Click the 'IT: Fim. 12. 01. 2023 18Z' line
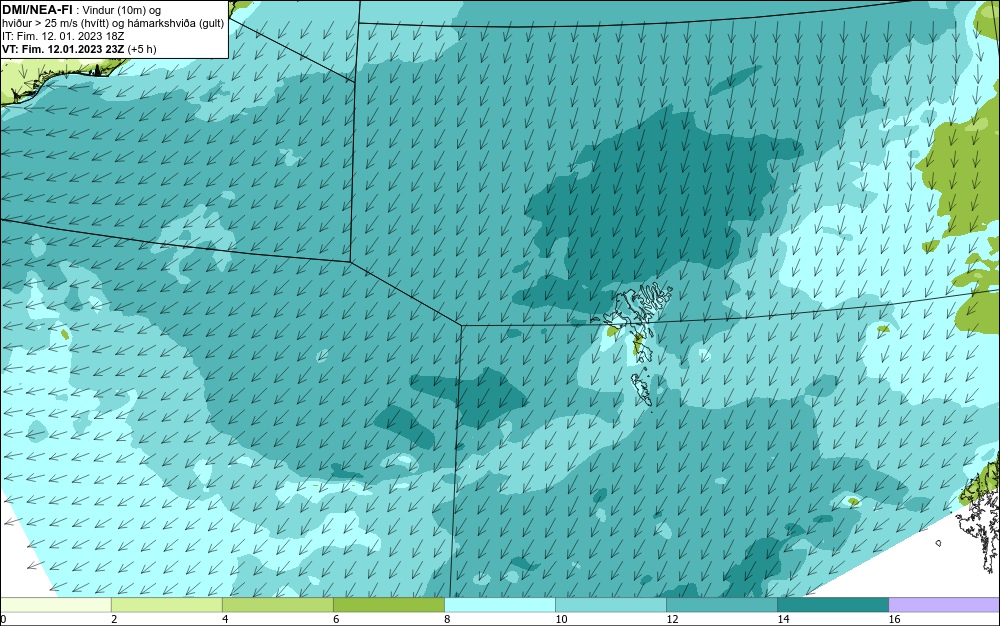The image size is (1000, 626). (x=63, y=36)
